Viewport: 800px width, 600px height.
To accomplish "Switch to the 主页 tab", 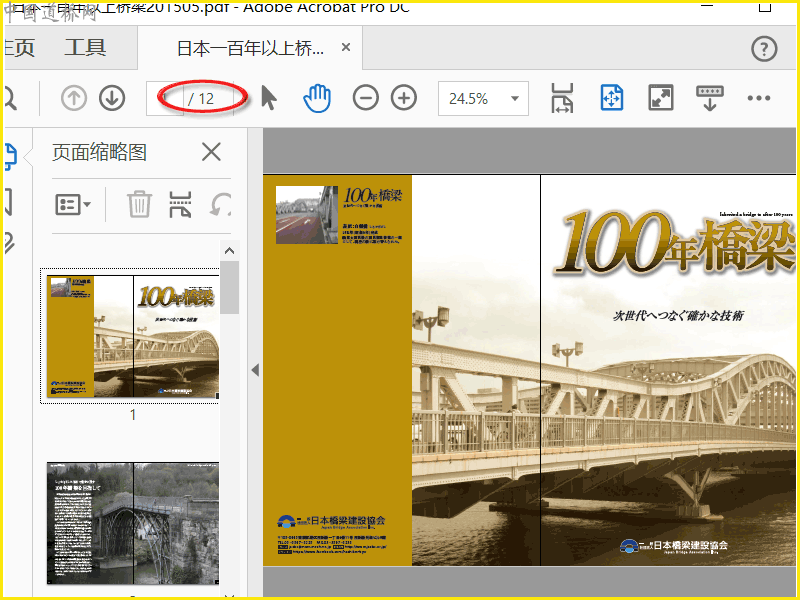I will 19,48.
